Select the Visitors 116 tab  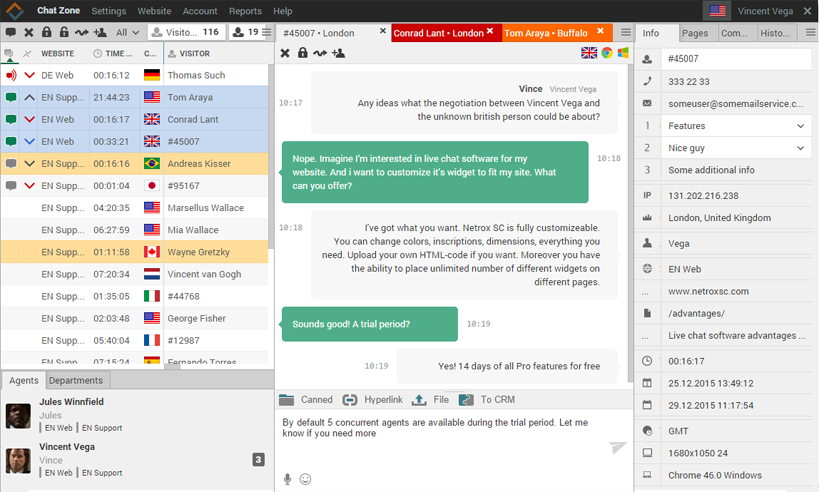(186, 32)
